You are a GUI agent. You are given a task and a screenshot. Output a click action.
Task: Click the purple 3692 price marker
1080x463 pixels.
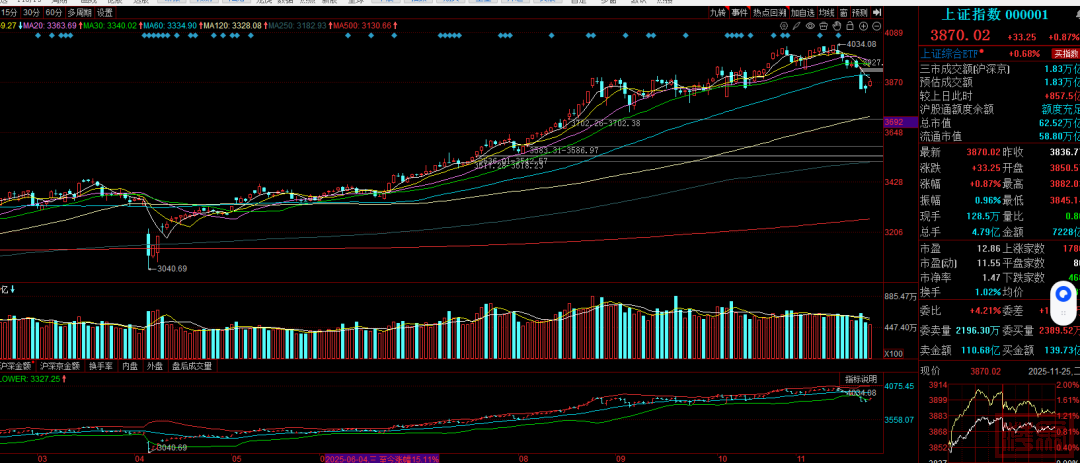click(894, 122)
